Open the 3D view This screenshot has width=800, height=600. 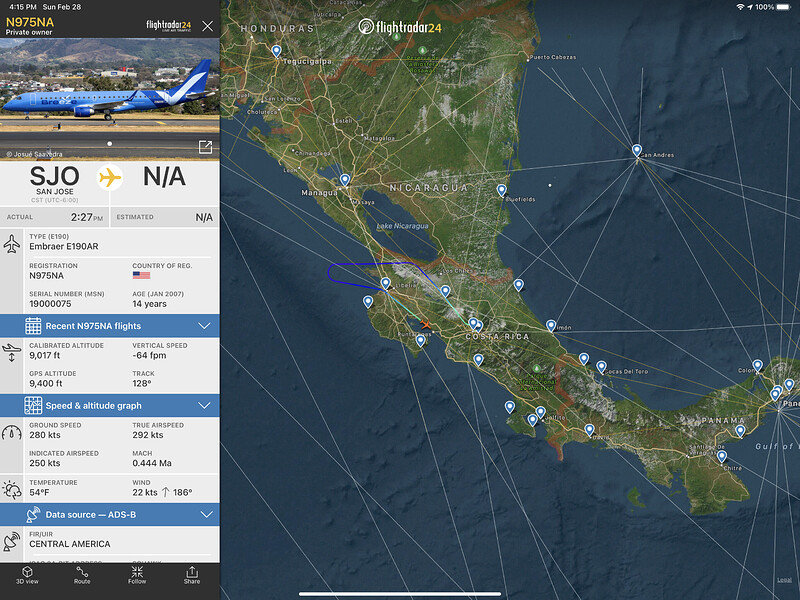coord(27,575)
